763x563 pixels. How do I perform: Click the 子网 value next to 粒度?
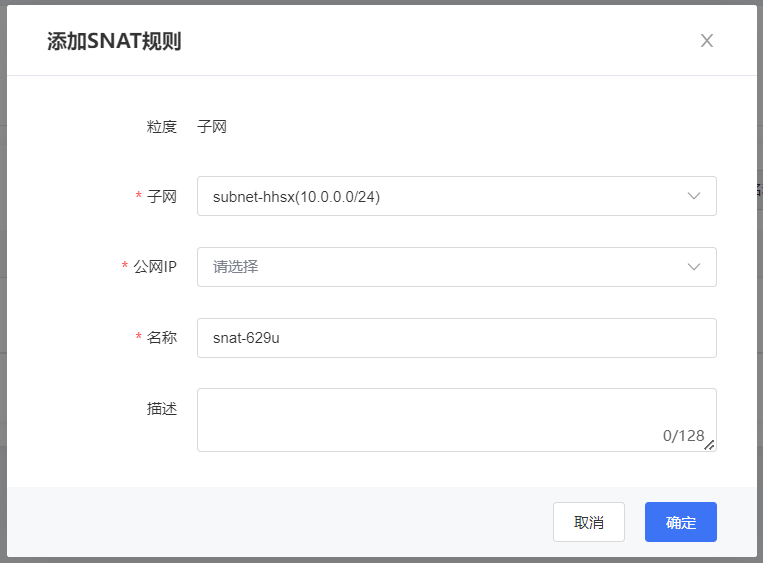tap(212, 127)
